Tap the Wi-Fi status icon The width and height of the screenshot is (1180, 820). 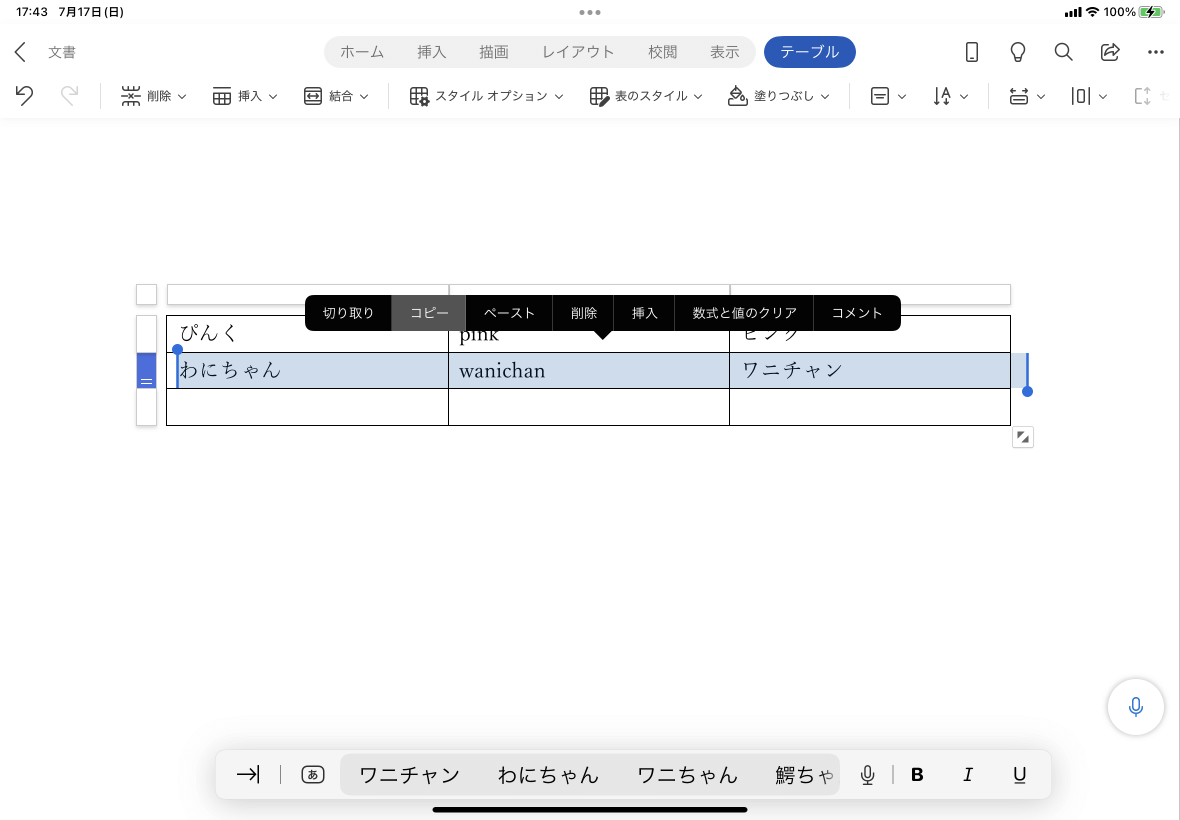point(1092,12)
